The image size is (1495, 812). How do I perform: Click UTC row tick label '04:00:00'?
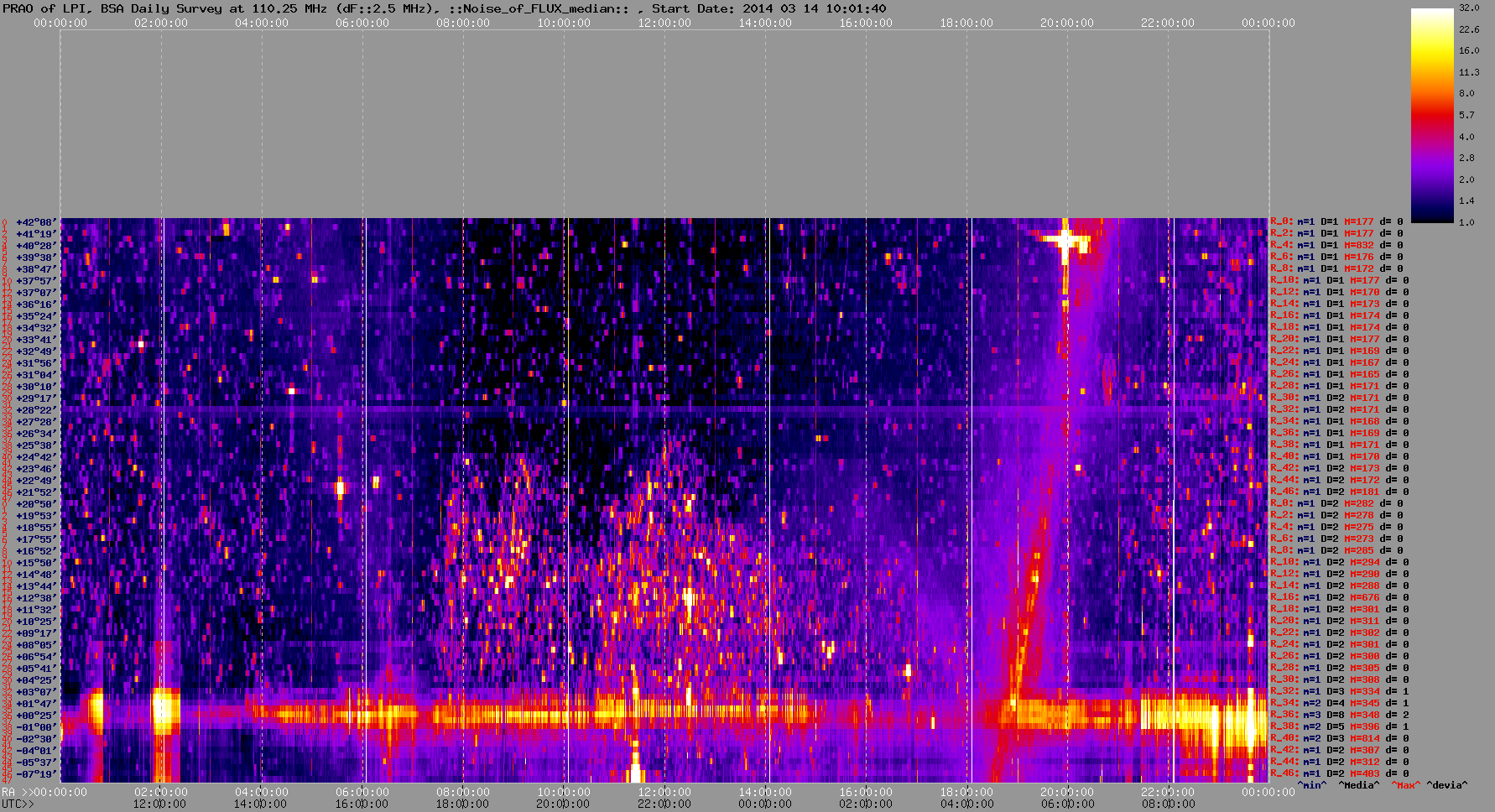coord(966,804)
